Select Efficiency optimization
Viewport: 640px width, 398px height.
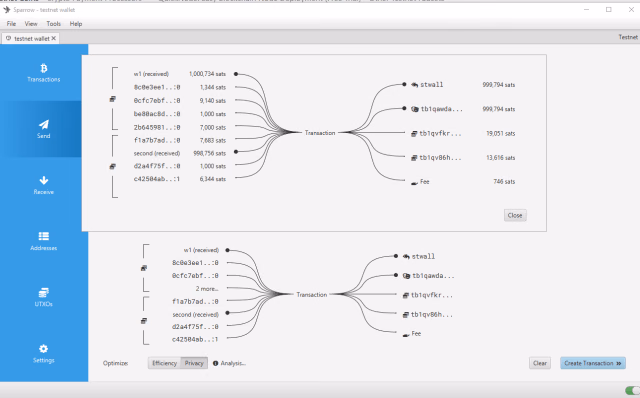164,363
